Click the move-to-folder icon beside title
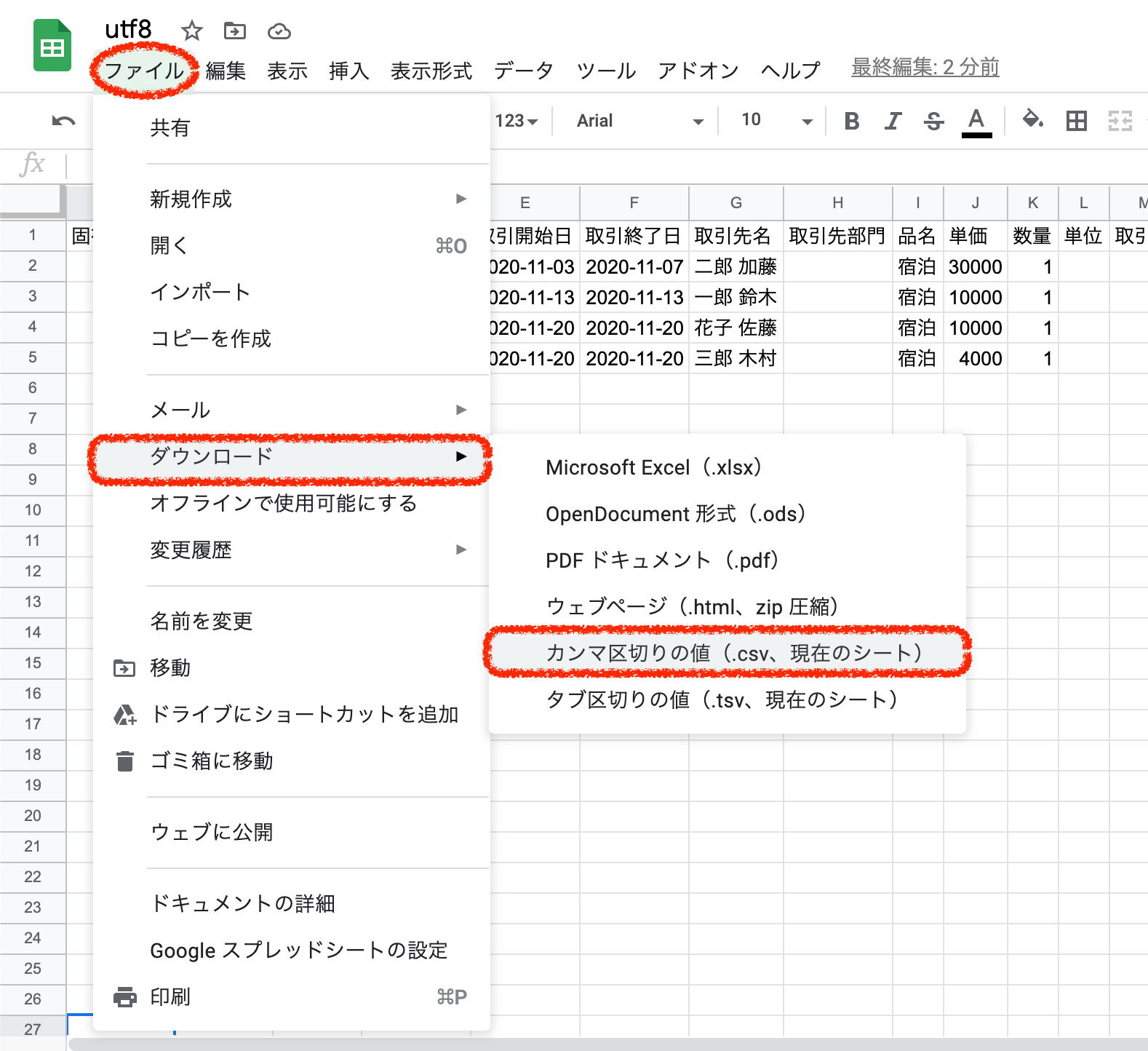This screenshot has width=1148, height=1051. coord(234,31)
